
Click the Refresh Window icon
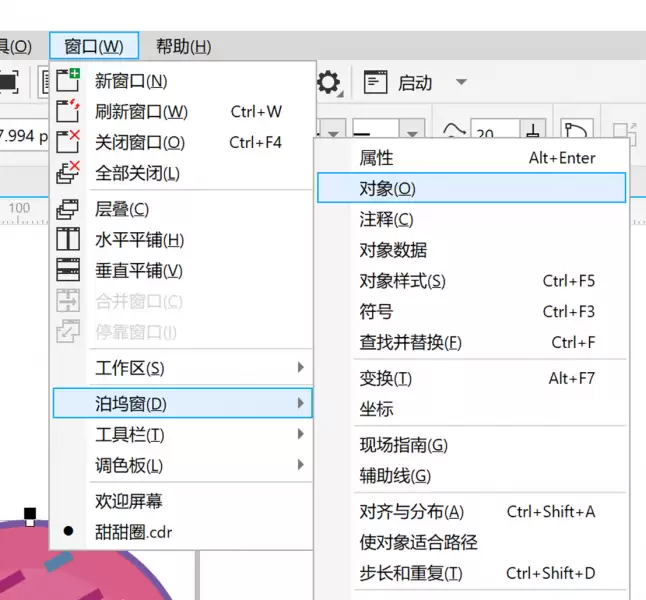coord(68,110)
